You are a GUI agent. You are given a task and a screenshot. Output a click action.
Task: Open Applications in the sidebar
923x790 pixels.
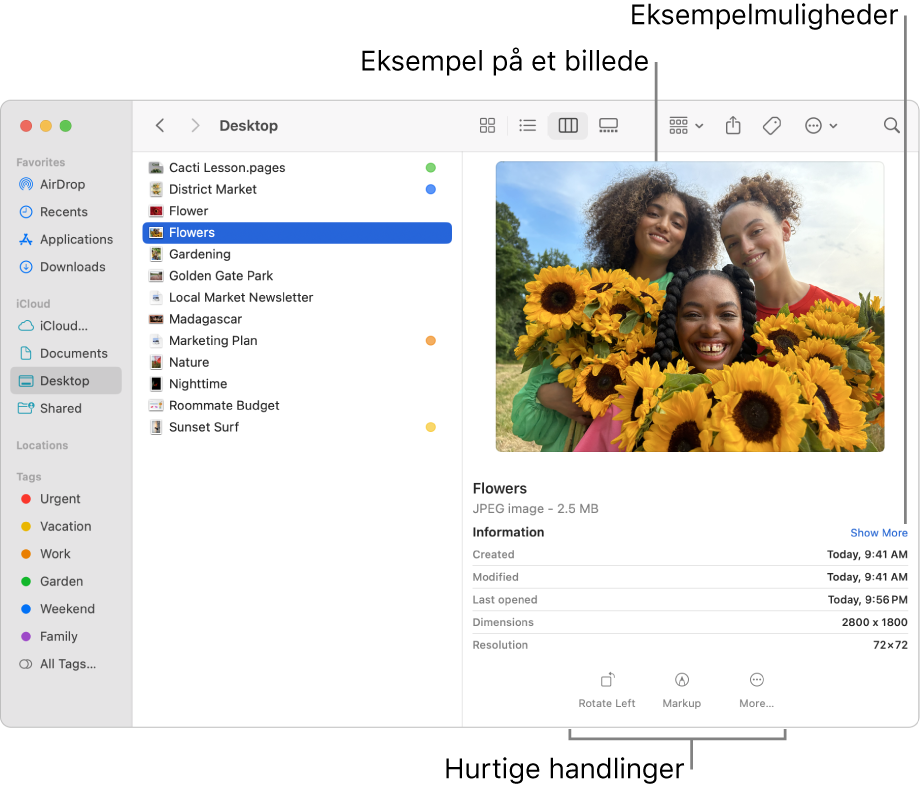(65, 240)
